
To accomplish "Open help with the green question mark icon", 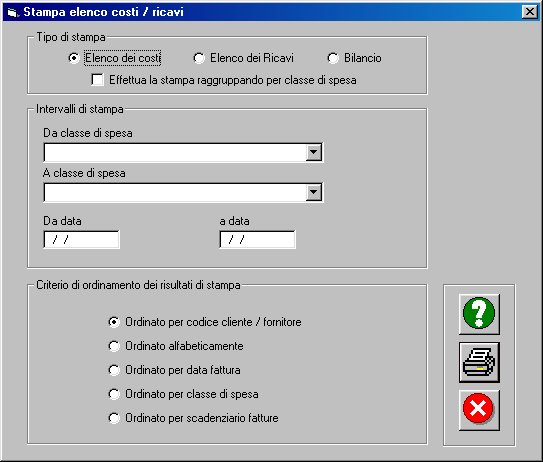I will click(479, 314).
